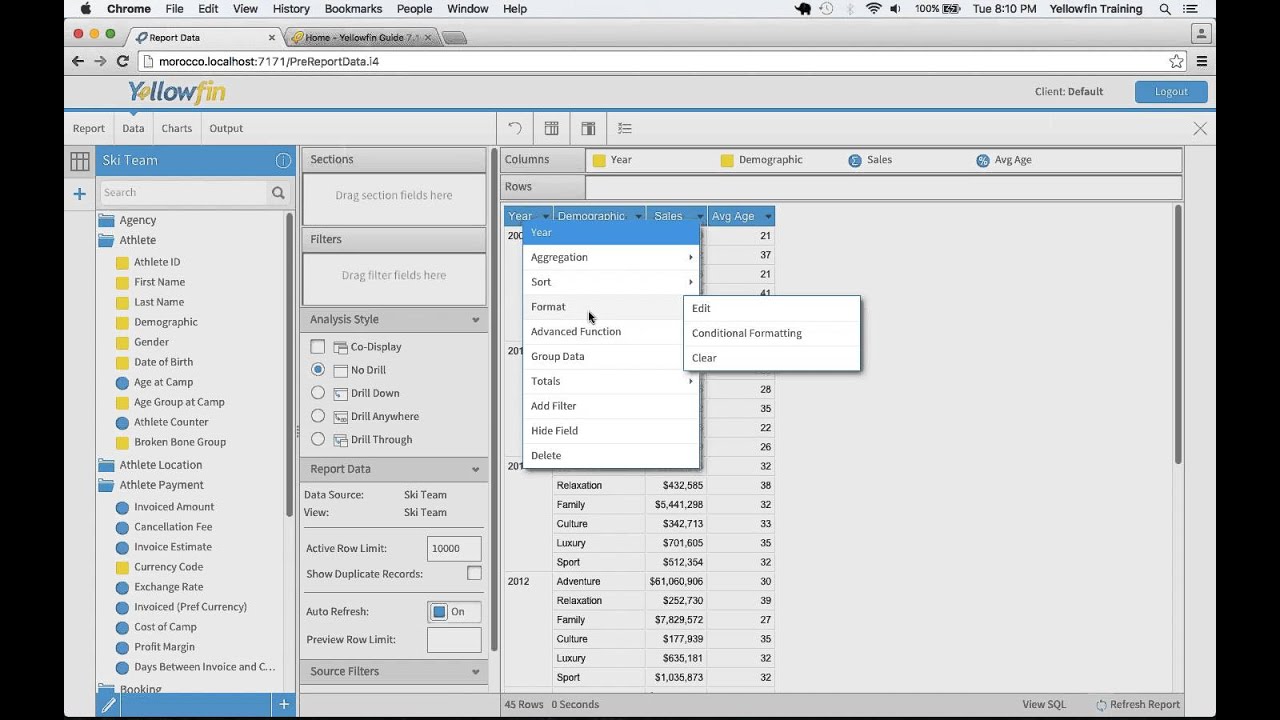Screen dimensions: 1280x720
Task: Select Add Filter menu entry
Action: [610, 406]
